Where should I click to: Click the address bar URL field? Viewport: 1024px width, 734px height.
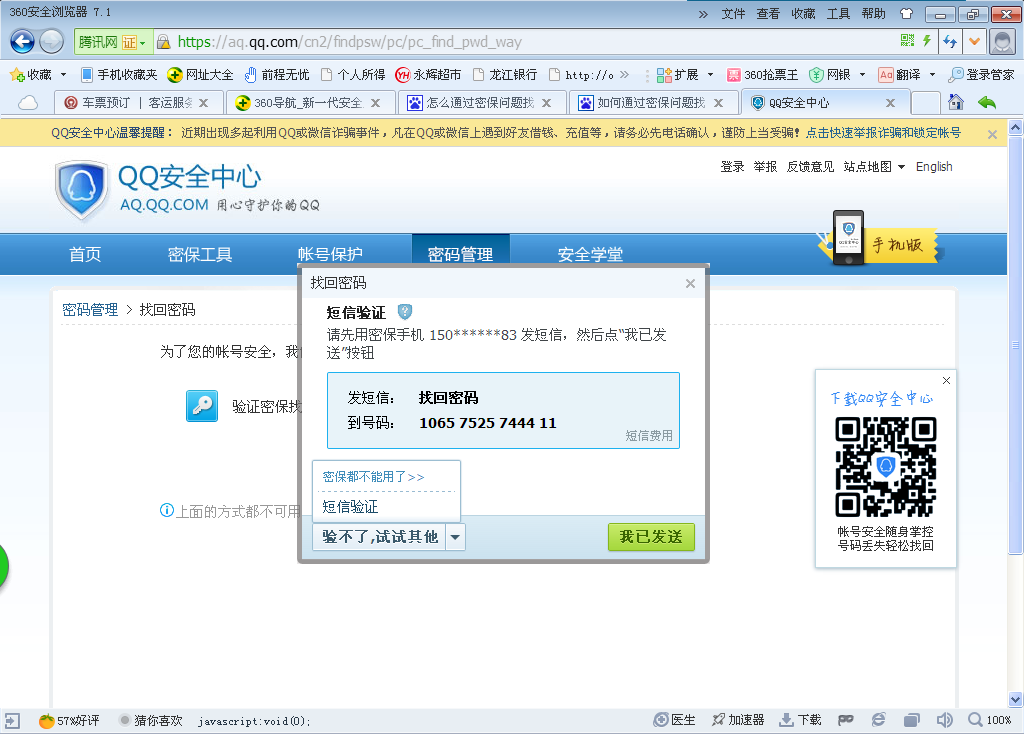[x=522, y=42]
